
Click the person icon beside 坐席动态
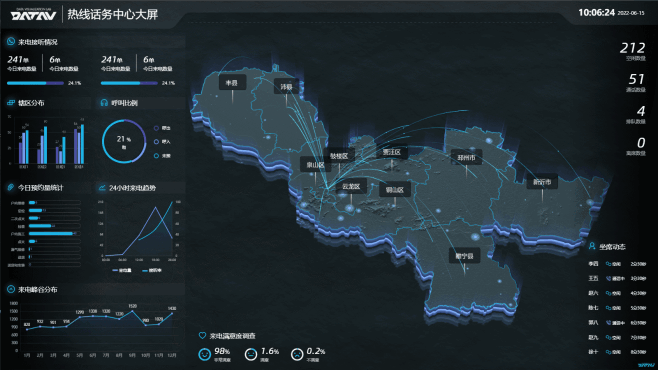tap(592, 246)
